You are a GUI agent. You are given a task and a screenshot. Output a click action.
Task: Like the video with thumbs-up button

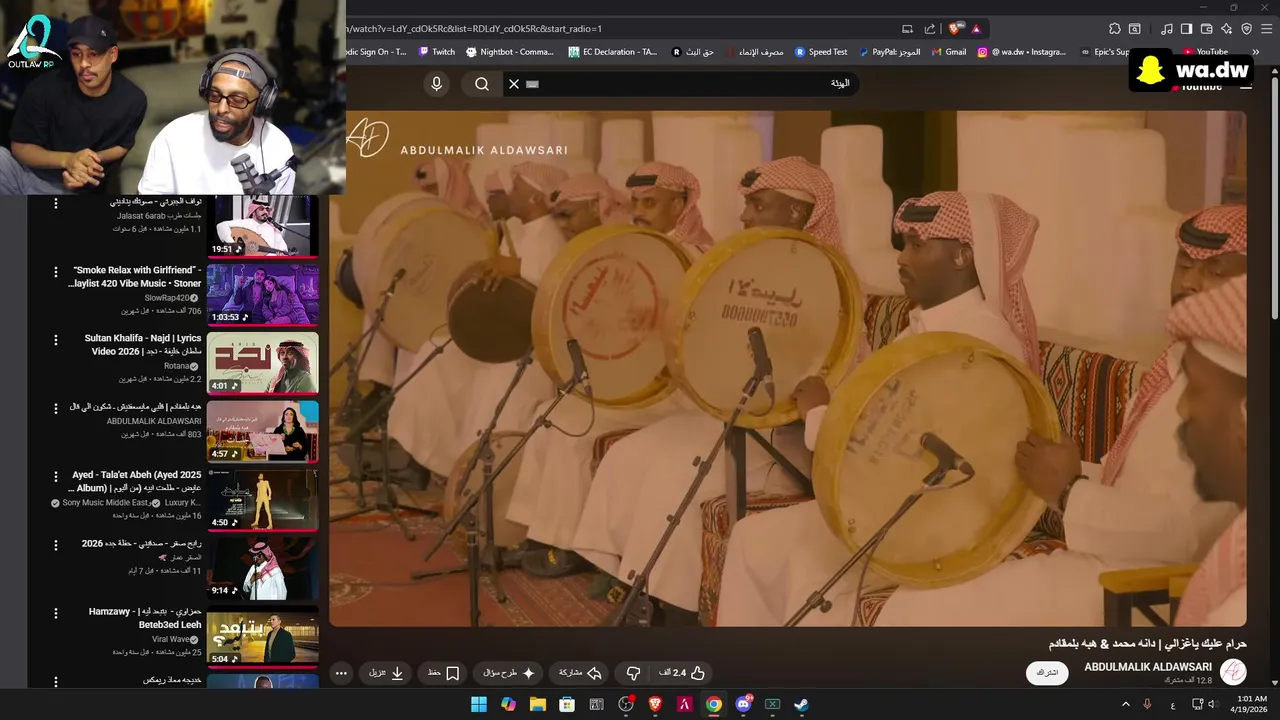(x=682, y=673)
